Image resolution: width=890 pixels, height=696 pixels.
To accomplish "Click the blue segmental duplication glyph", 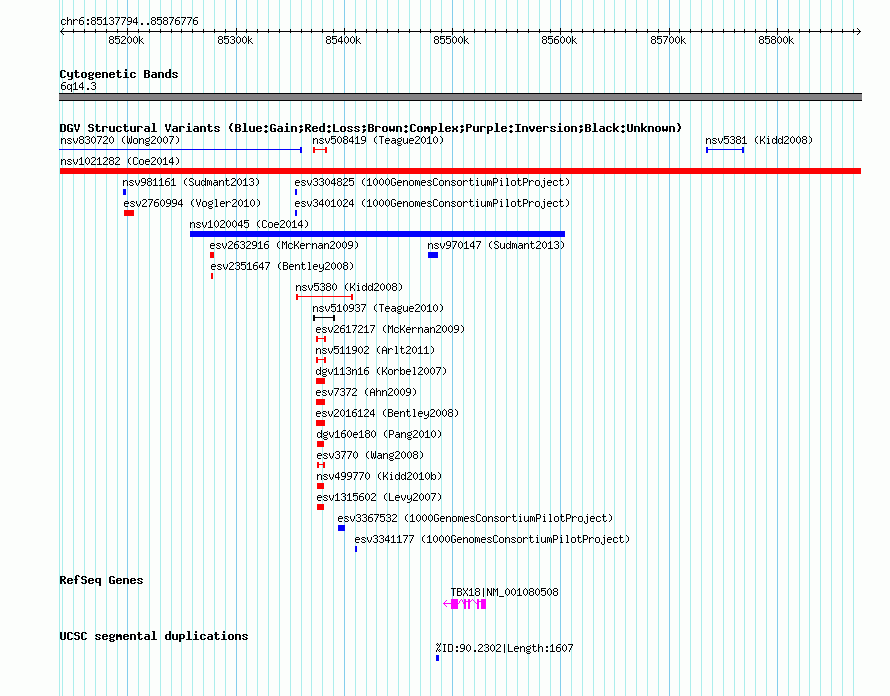I will [x=438, y=658].
